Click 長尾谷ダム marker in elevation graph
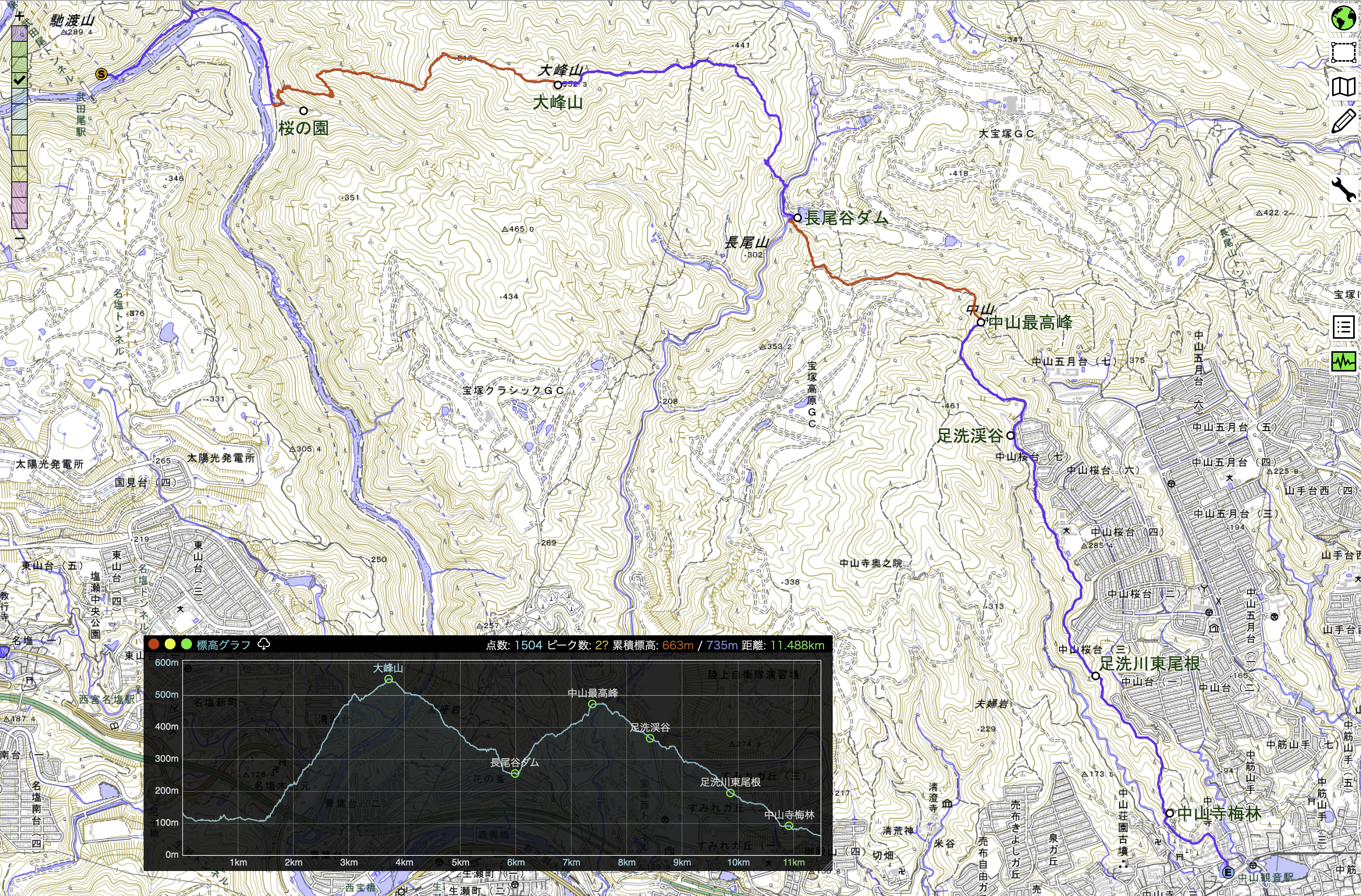1361x896 pixels. click(x=515, y=773)
